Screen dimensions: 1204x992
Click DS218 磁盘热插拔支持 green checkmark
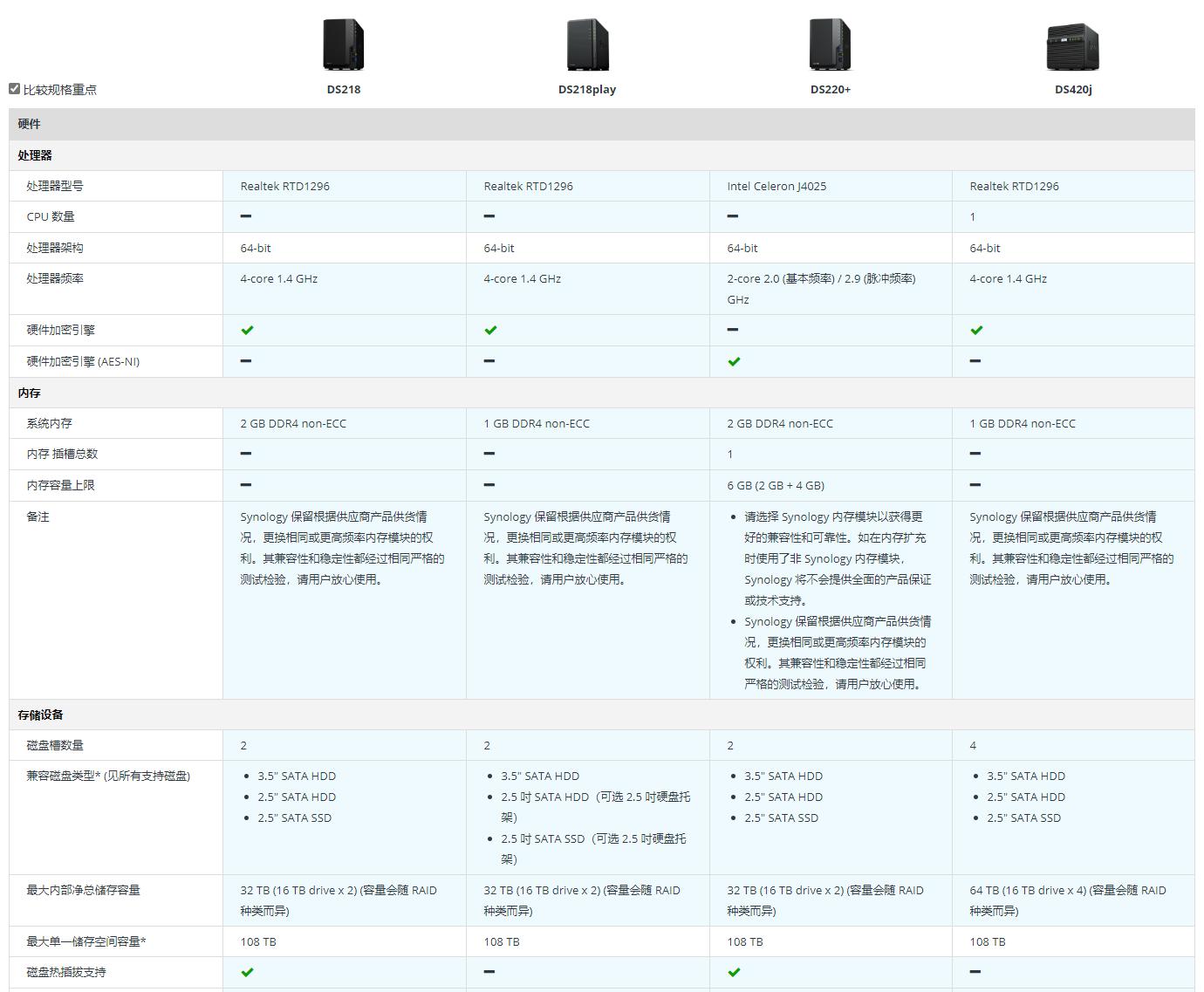[247, 972]
